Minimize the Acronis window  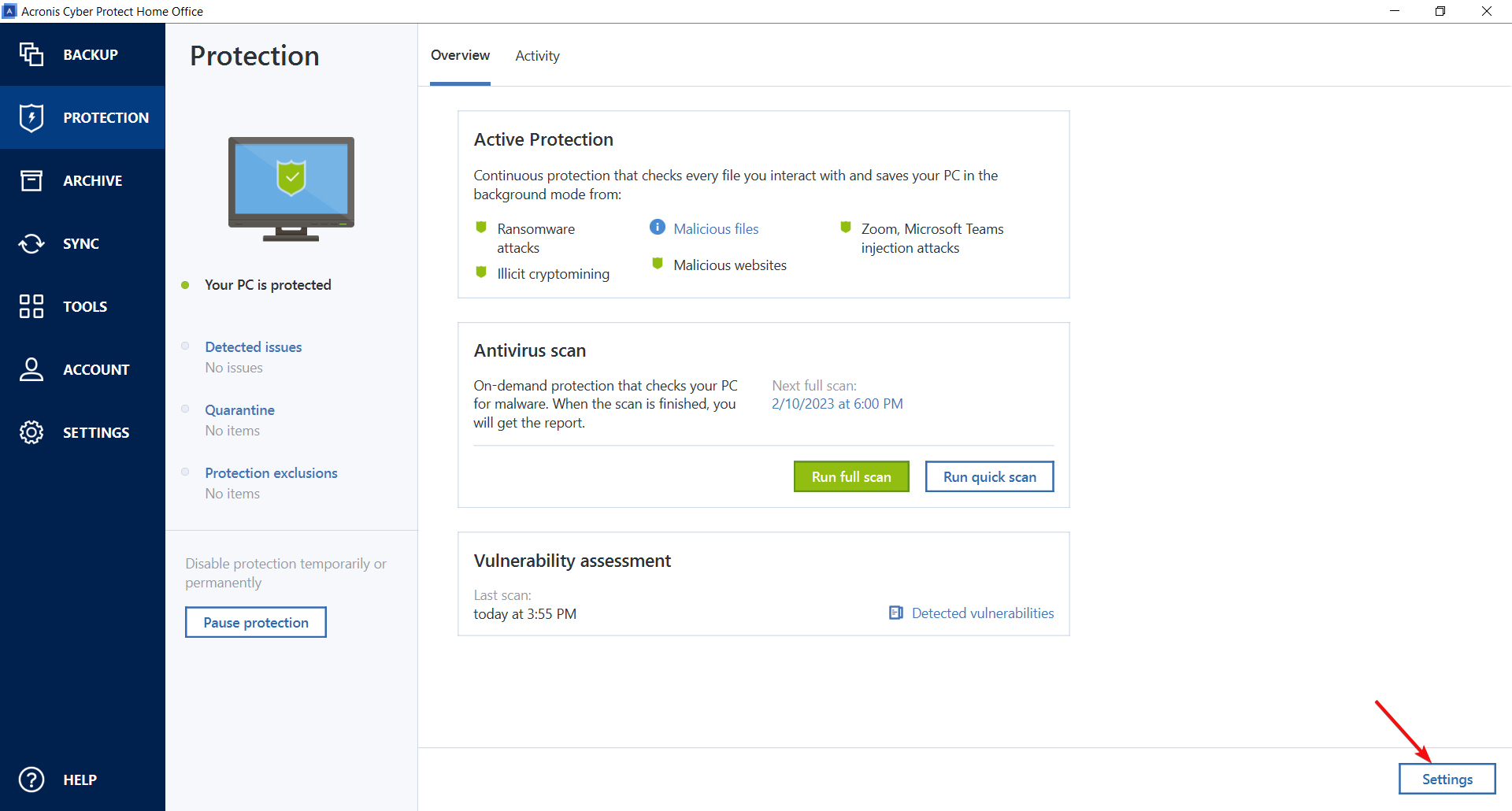tap(1395, 11)
